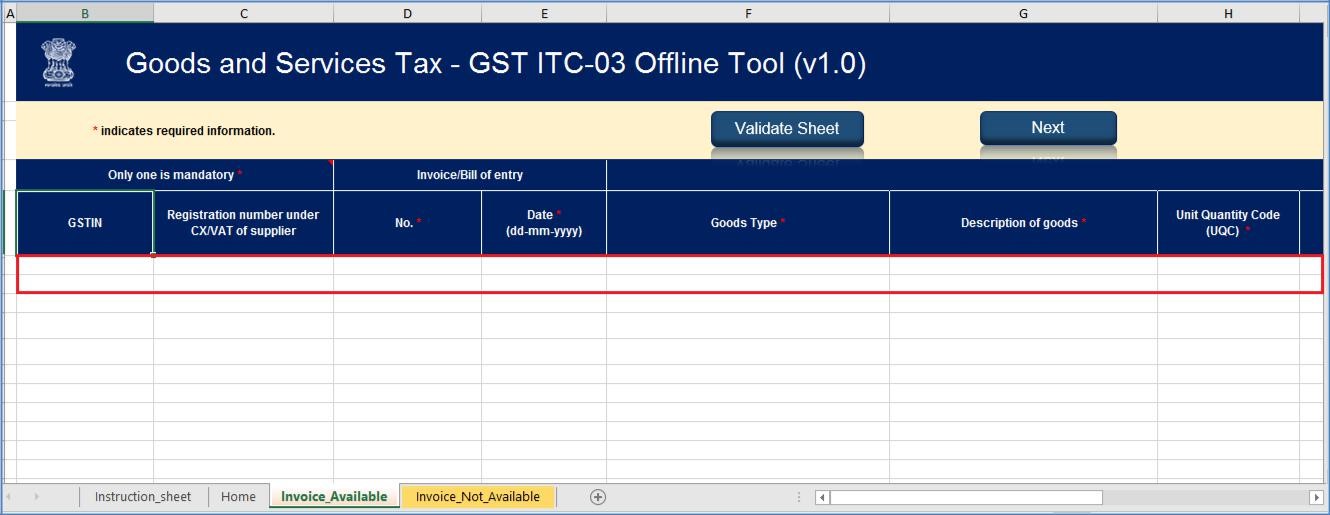
Task: Open the Invoice_Not_Available sheet tab
Action: (x=478, y=496)
